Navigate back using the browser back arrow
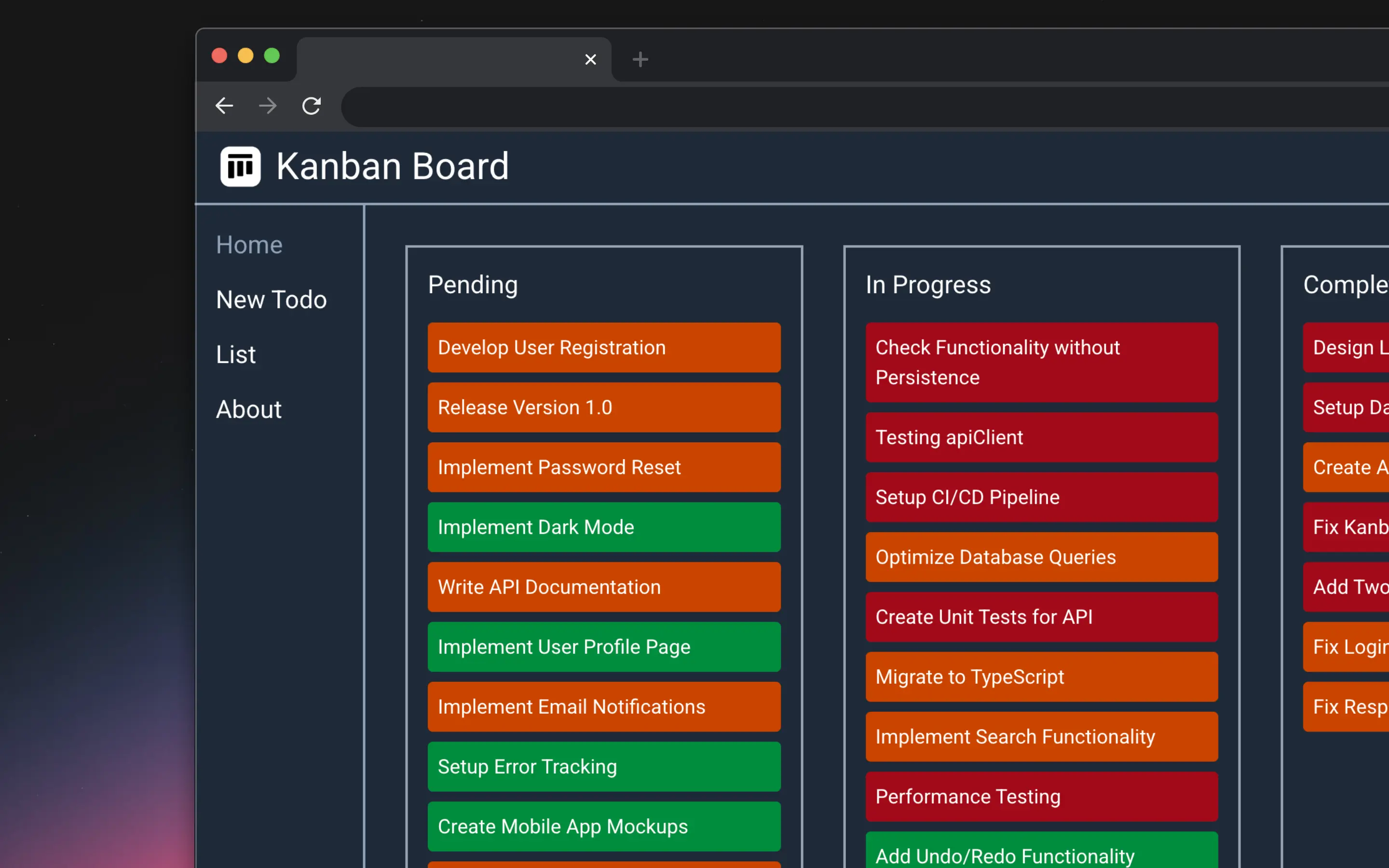The image size is (1389, 868). tap(224, 106)
